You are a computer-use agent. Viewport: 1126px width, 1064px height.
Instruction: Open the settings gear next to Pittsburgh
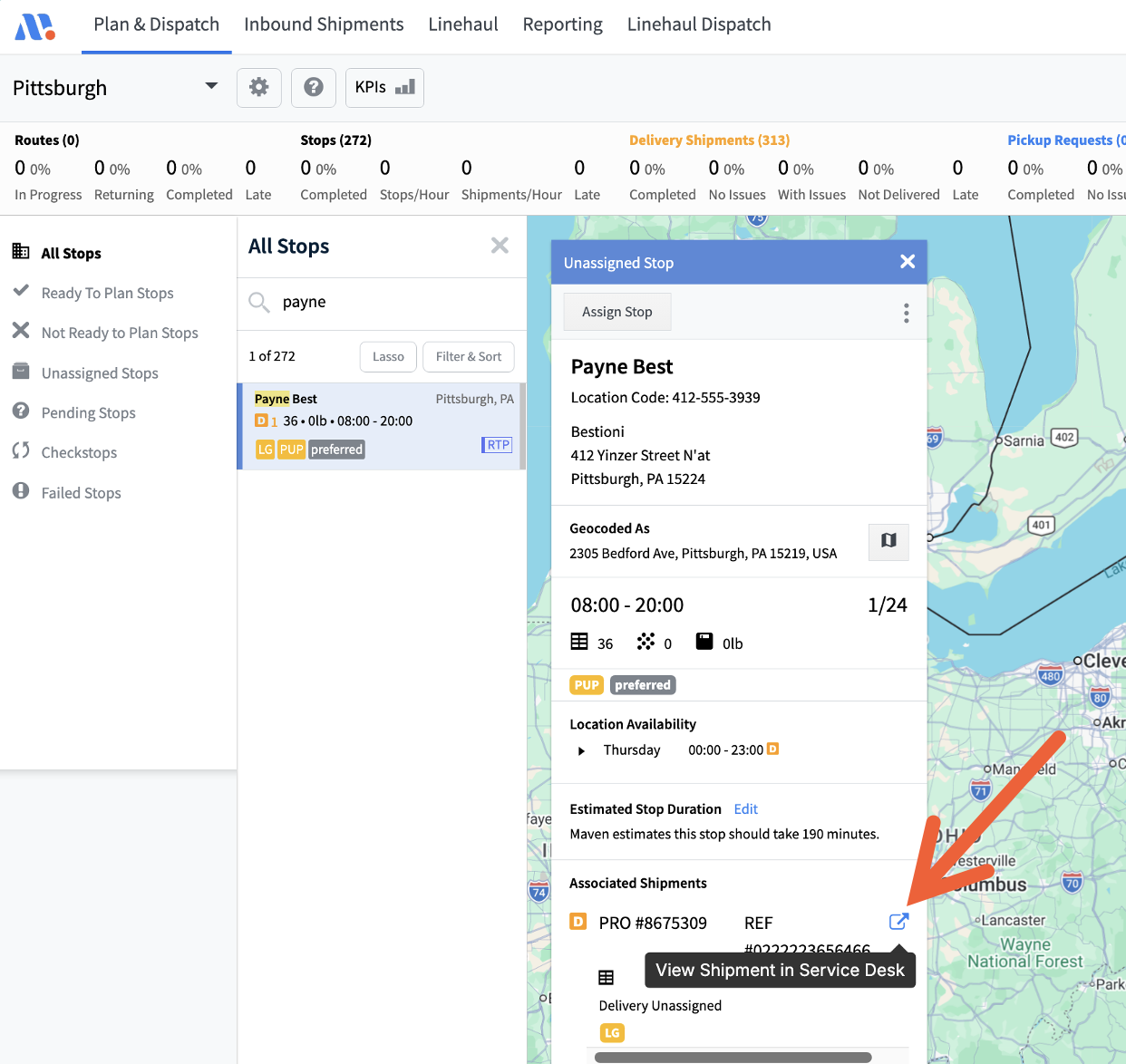(x=259, y=88)
